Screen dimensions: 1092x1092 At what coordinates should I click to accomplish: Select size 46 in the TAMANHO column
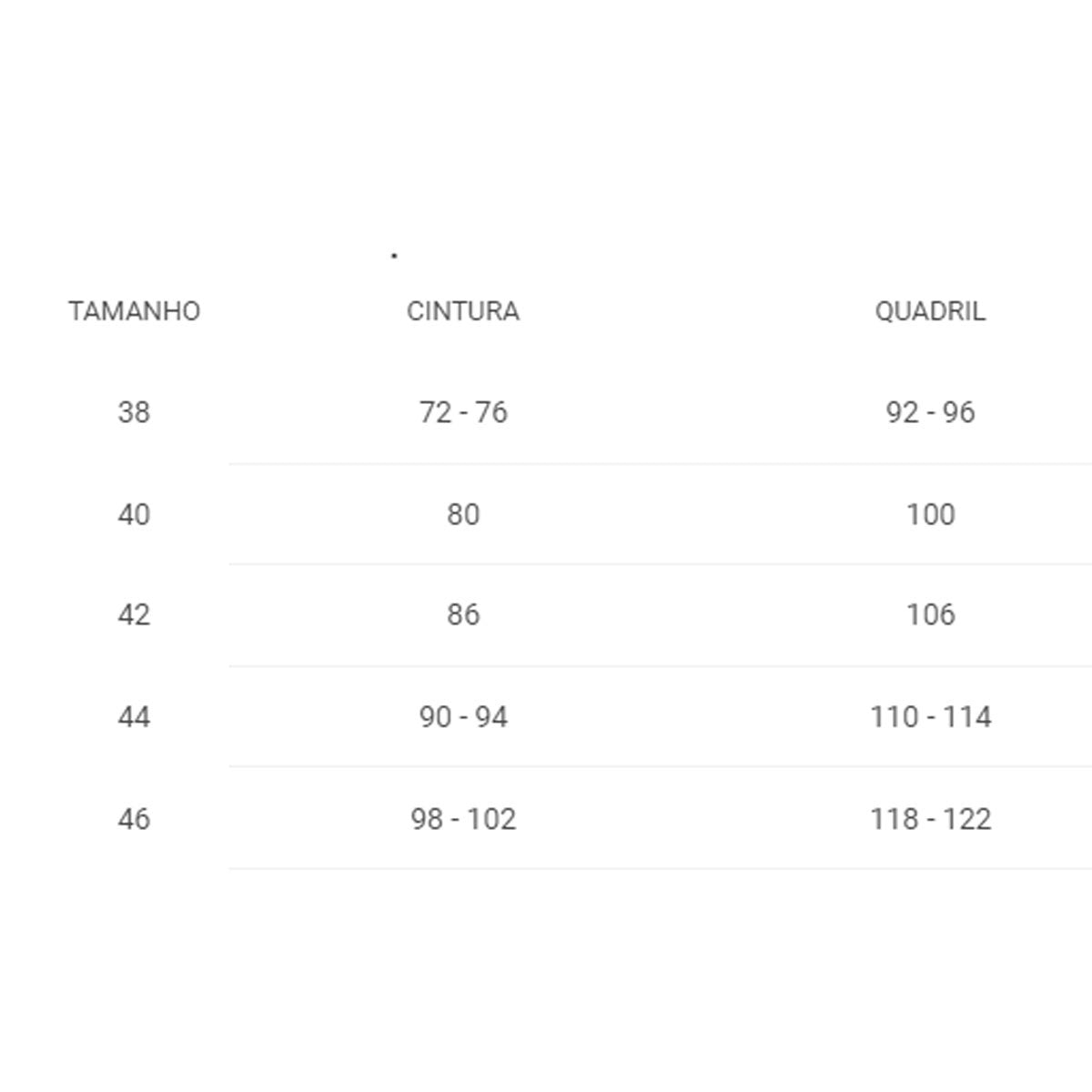tap(134, 819)
